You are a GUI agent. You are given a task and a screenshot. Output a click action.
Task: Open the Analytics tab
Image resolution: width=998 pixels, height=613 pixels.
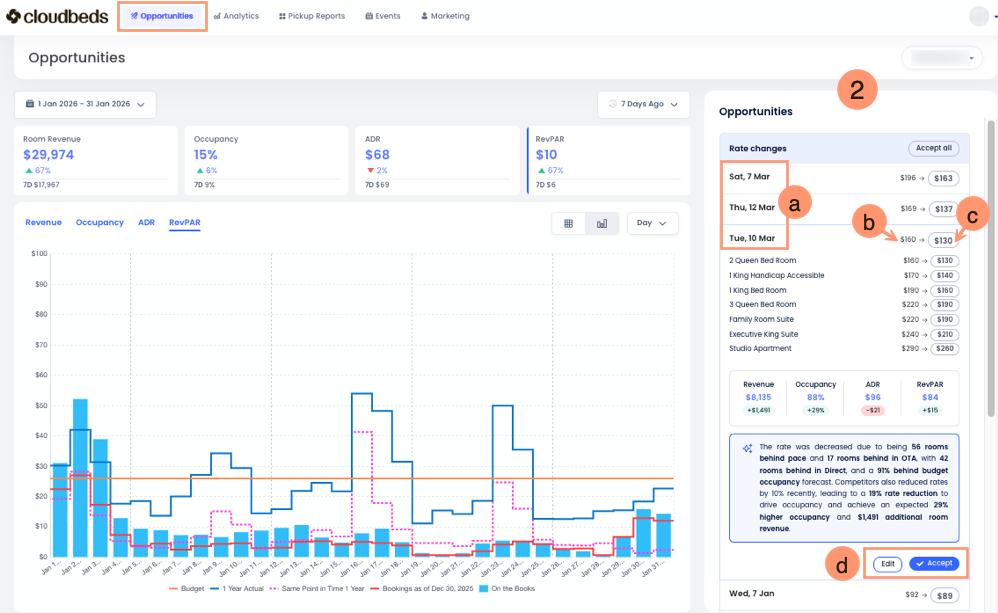click(x=236, y=16)
